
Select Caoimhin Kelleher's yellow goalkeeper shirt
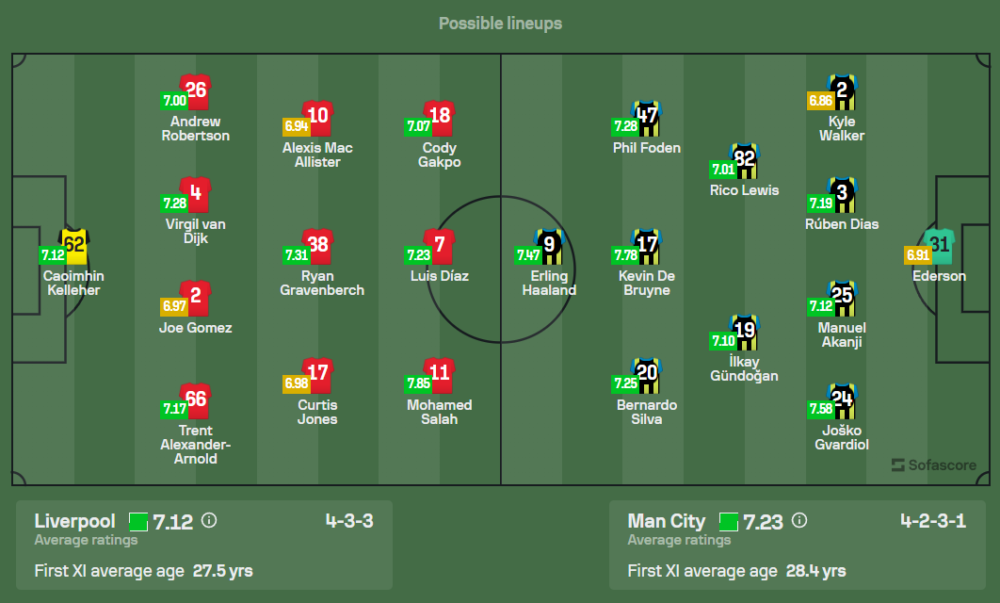[75, 243]
